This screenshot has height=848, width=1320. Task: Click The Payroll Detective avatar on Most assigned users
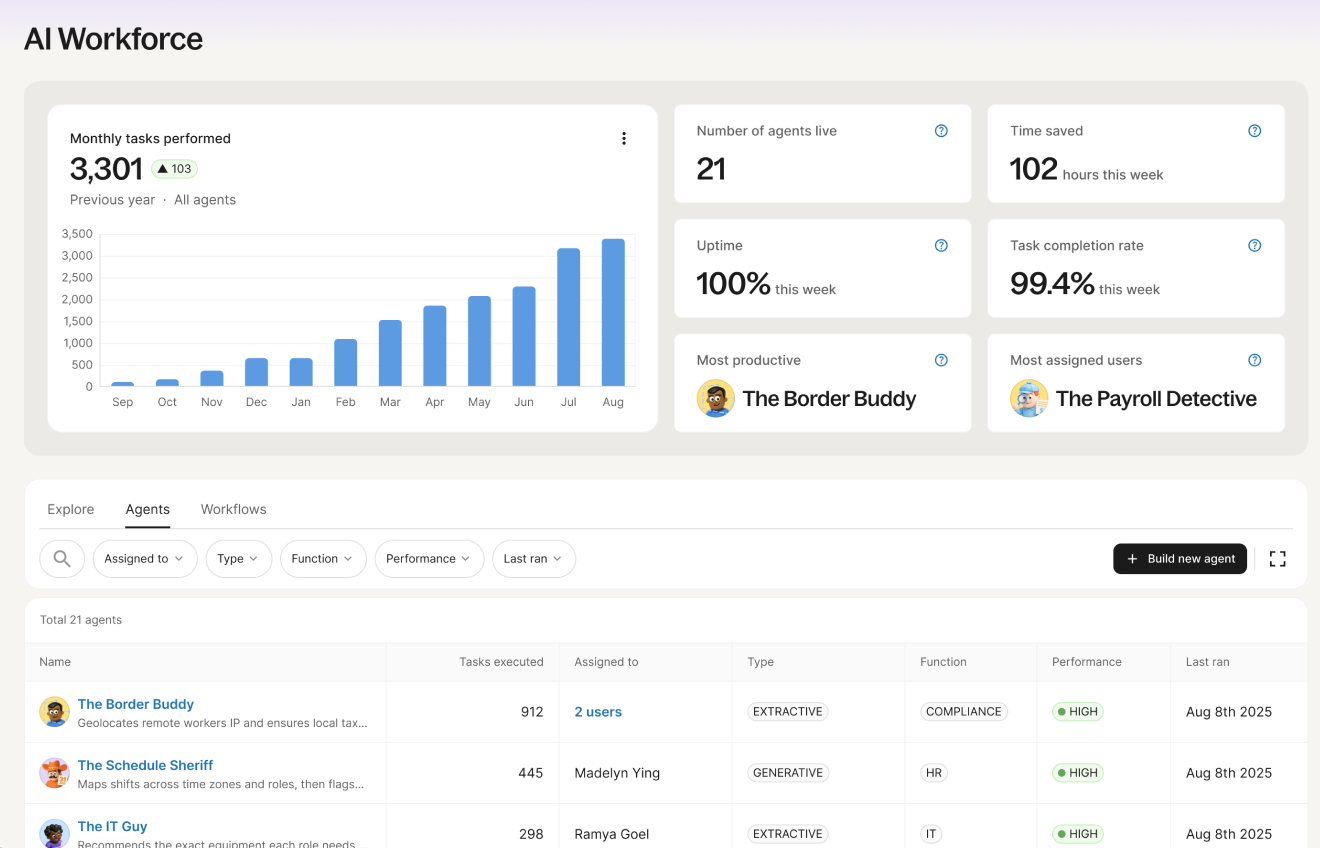pos(1029,398)
